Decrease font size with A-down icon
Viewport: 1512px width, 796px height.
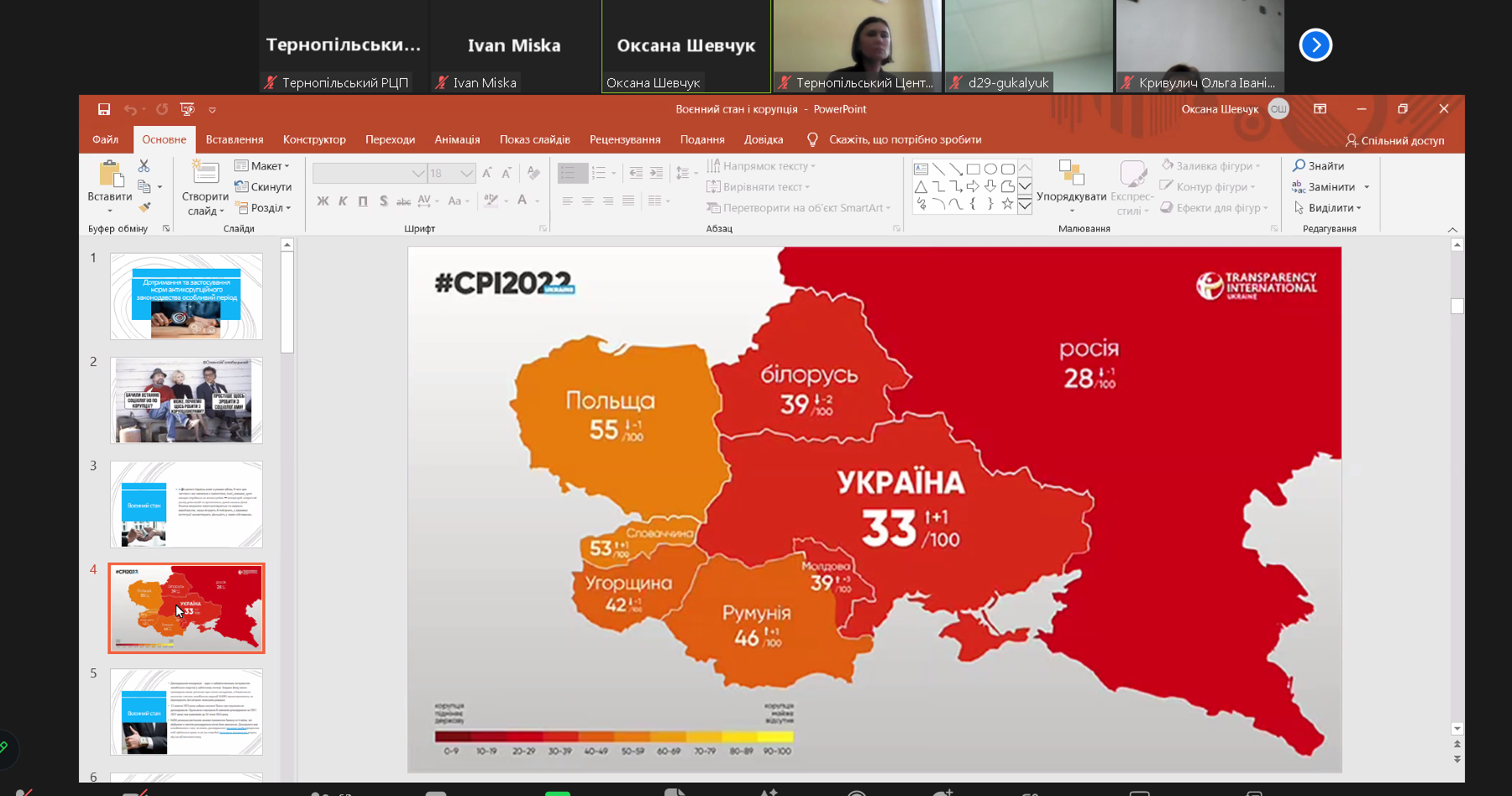(x=507, y=173)
